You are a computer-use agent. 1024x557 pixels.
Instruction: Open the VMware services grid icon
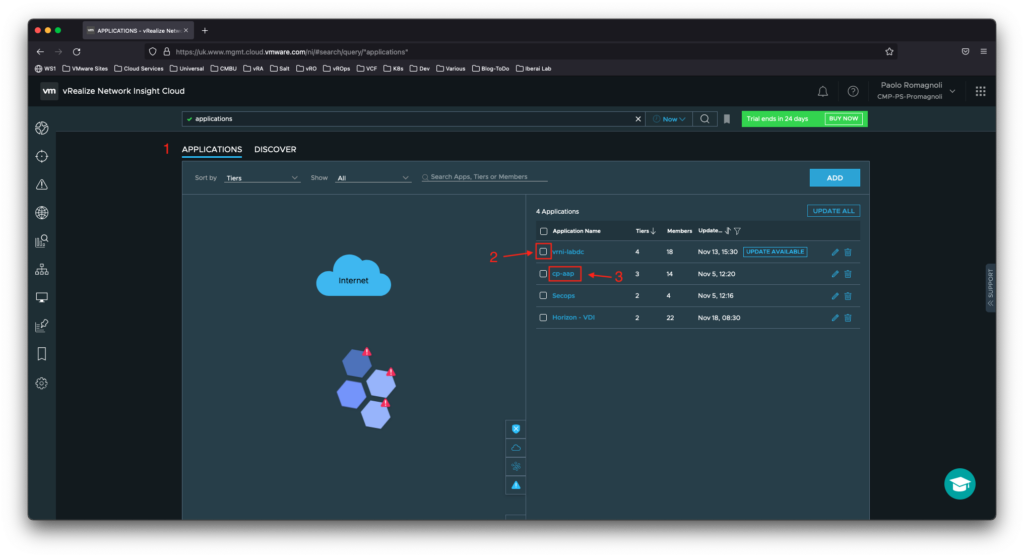(980, 91)
